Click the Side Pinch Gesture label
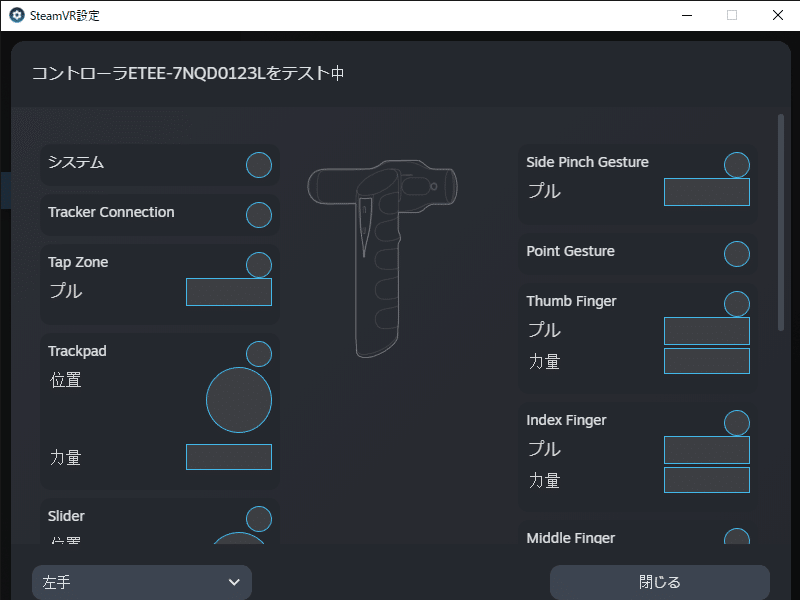 click(587, 162)
